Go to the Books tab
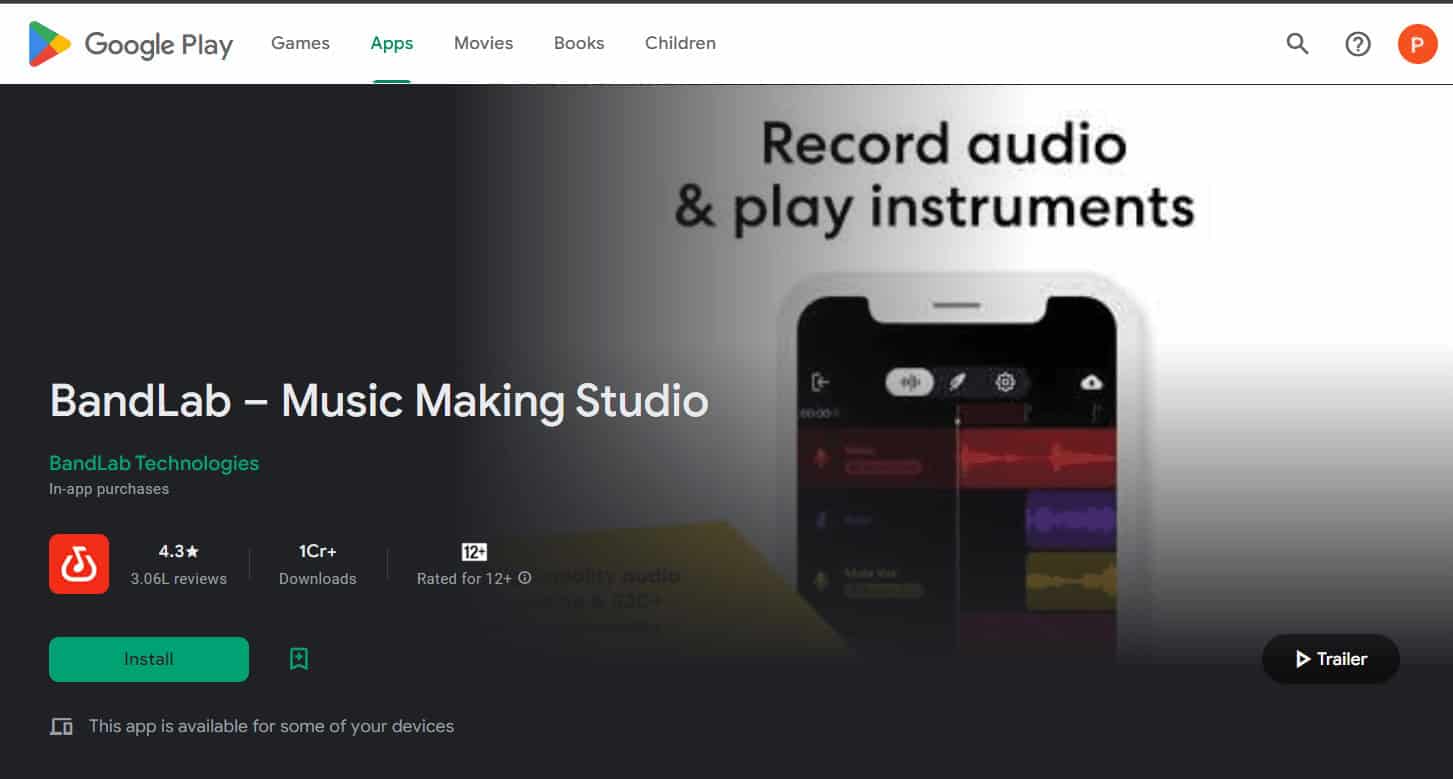This screenshot has height=779, width=1453. (x=579, y=43)
